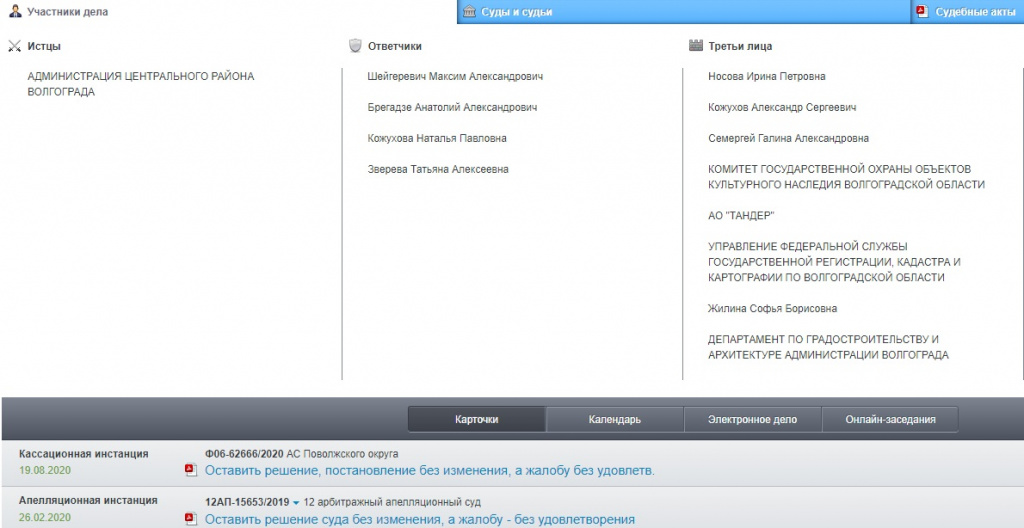Open the cassation decision link dated 19.08.2020
This screenshot has height=528, width=1024.
point(430,470)
